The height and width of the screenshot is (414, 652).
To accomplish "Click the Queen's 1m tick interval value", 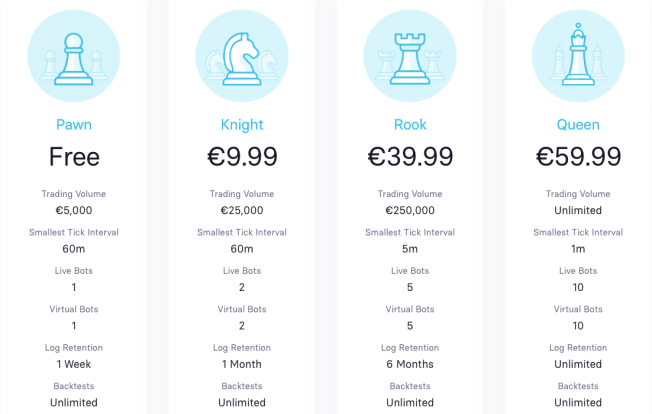I will [x=578, y=249].
